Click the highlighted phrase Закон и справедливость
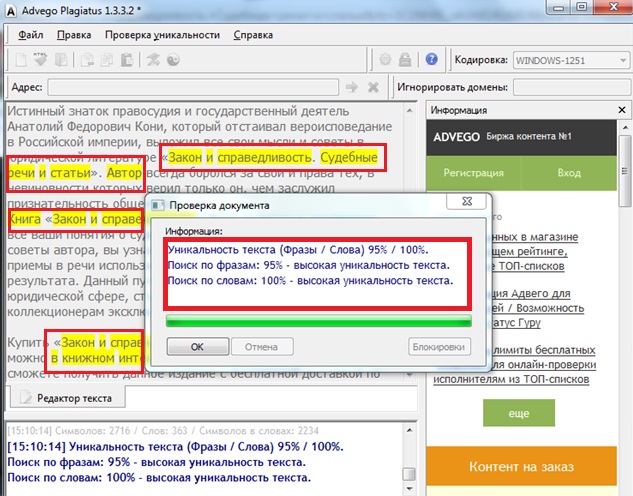 click(240, 157)
